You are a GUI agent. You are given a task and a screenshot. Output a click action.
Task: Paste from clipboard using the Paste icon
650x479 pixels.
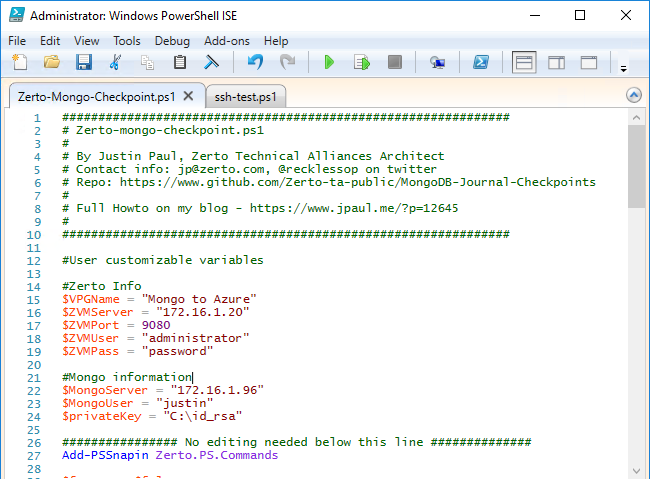tap(179, 63)
